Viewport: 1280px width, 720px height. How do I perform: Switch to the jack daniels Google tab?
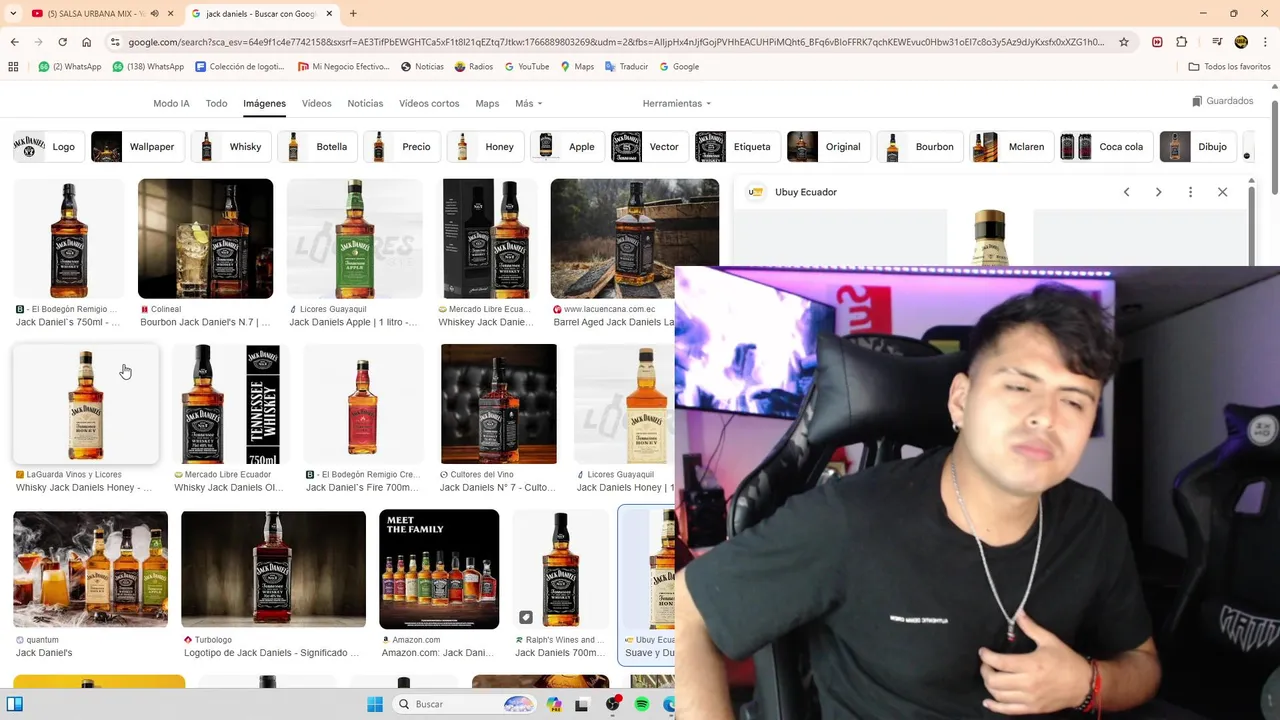[262, 14]
